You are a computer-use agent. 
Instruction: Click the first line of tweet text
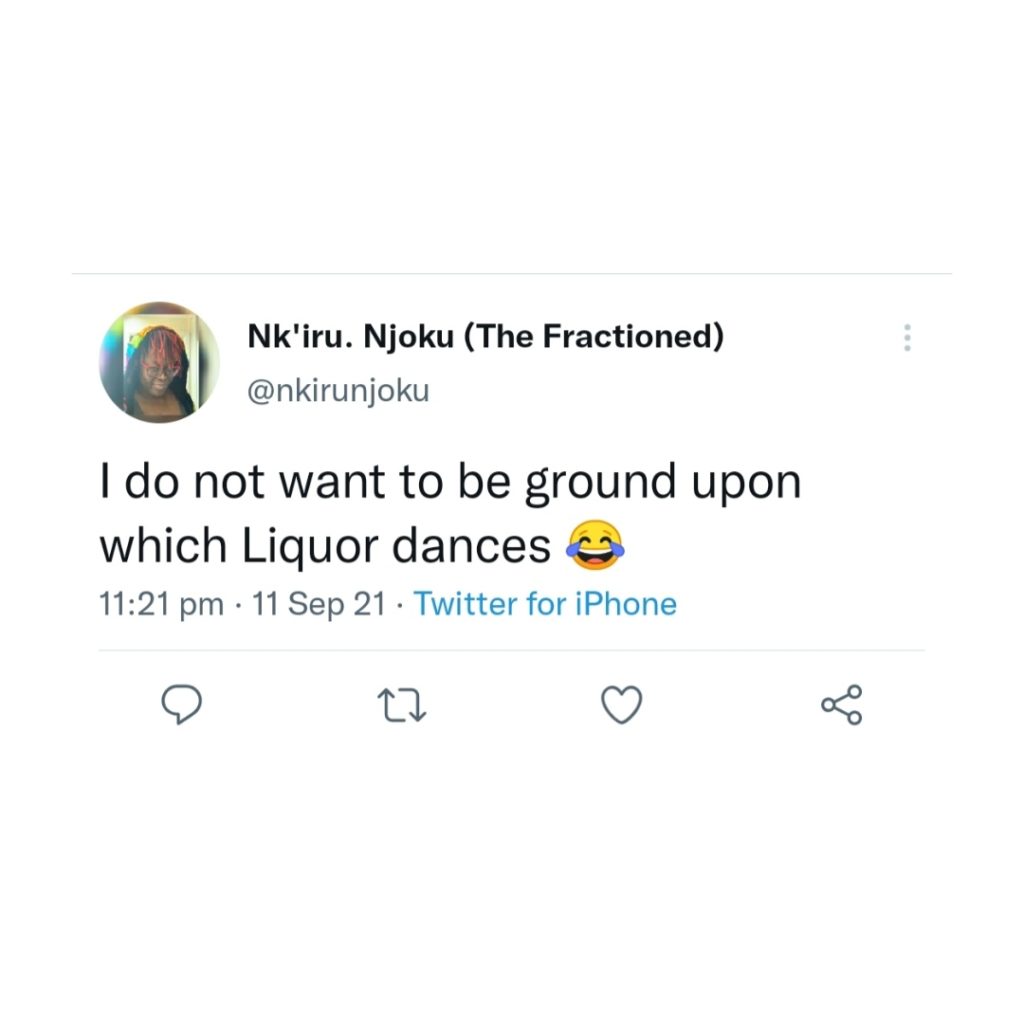(x=450, y=484)
